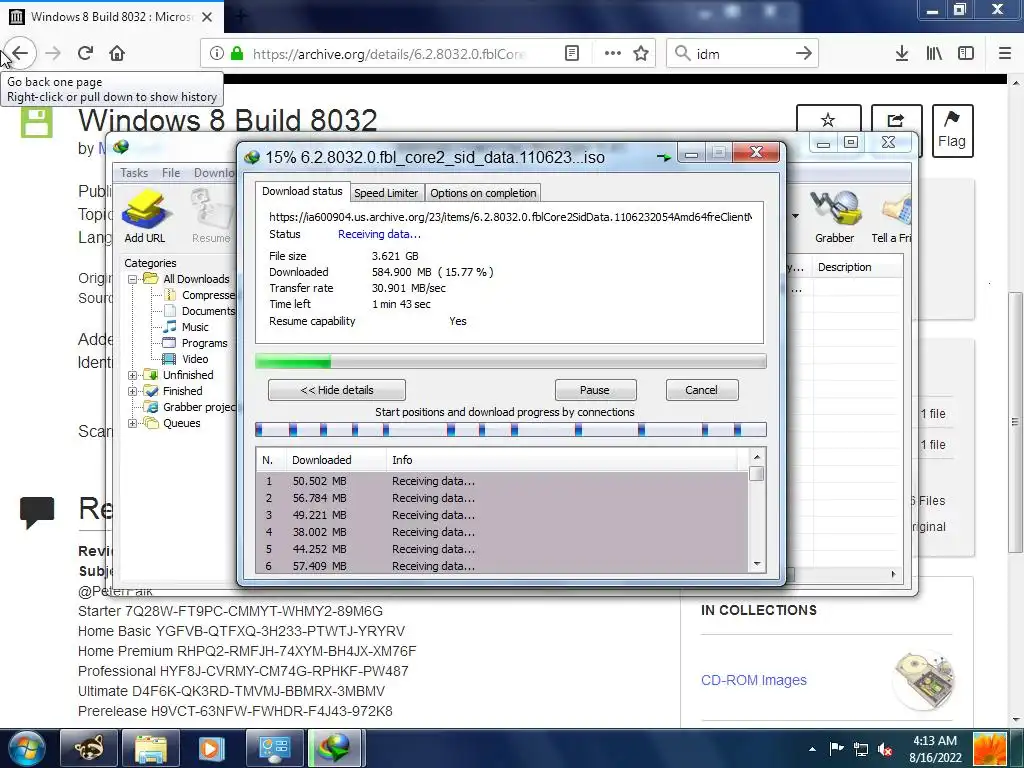
Task: Bookmark this page with the star icon
Action: pyautogui.click(x=641, y=54)
